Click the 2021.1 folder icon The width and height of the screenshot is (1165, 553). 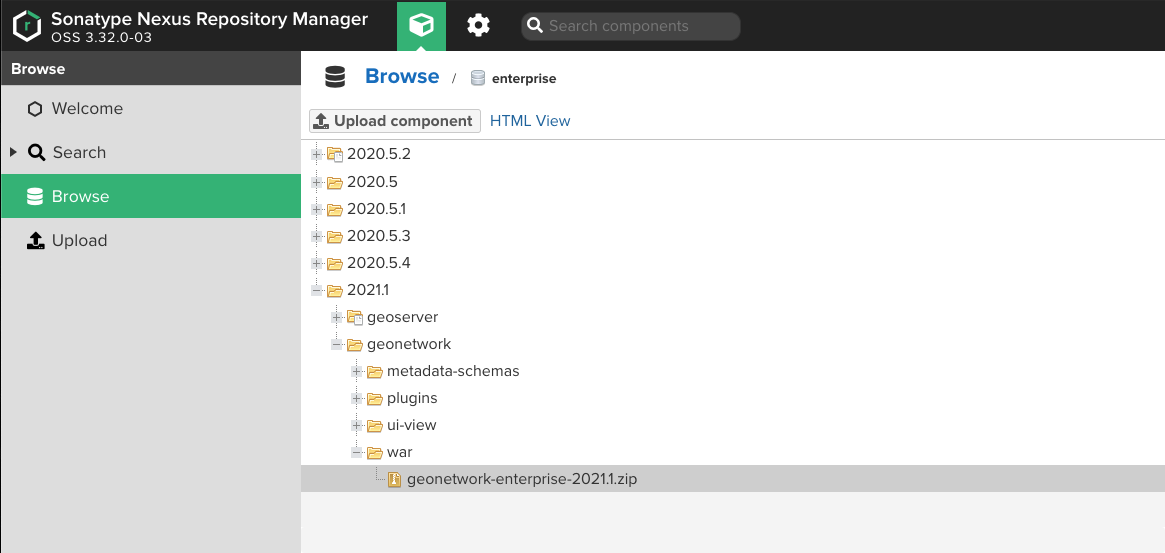(335, 290)
